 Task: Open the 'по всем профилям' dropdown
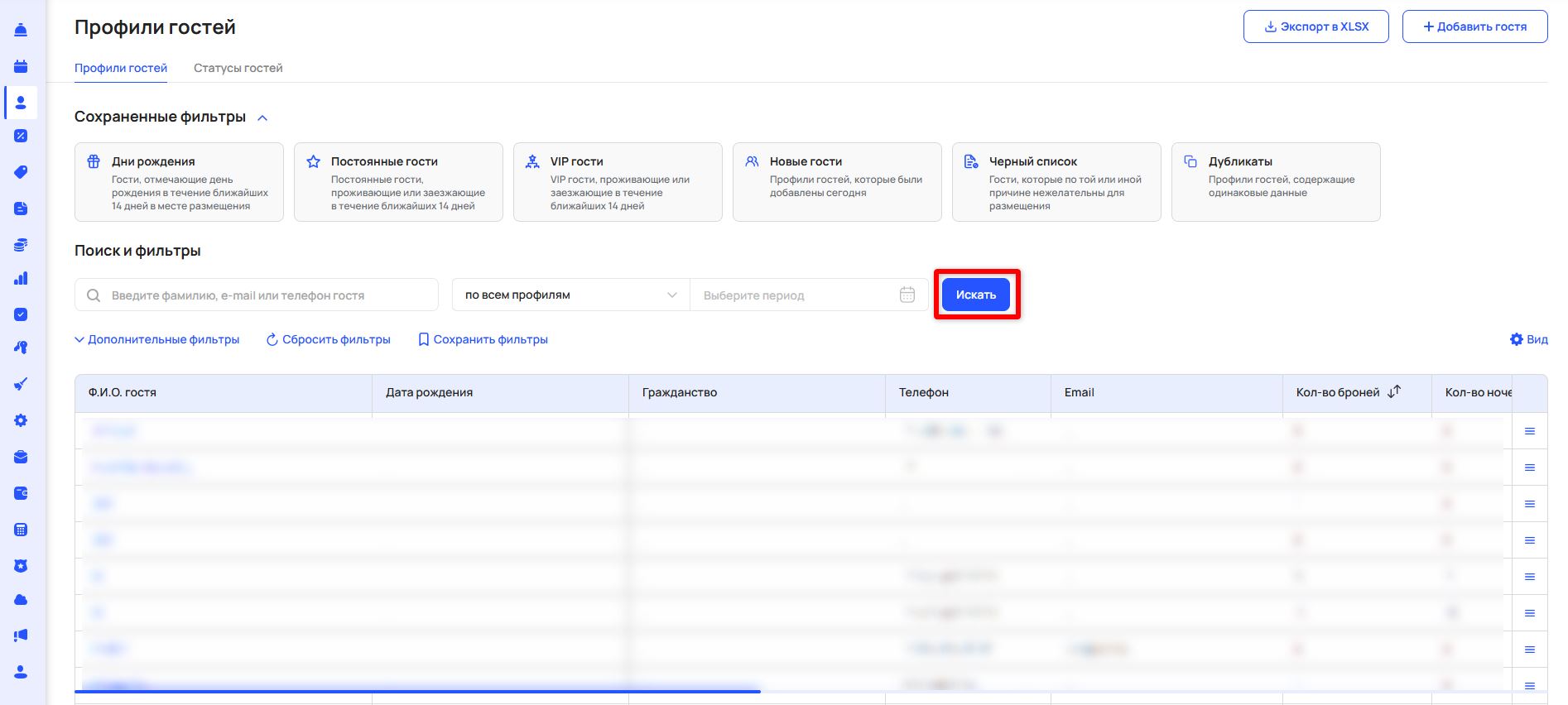click(570, 295)
